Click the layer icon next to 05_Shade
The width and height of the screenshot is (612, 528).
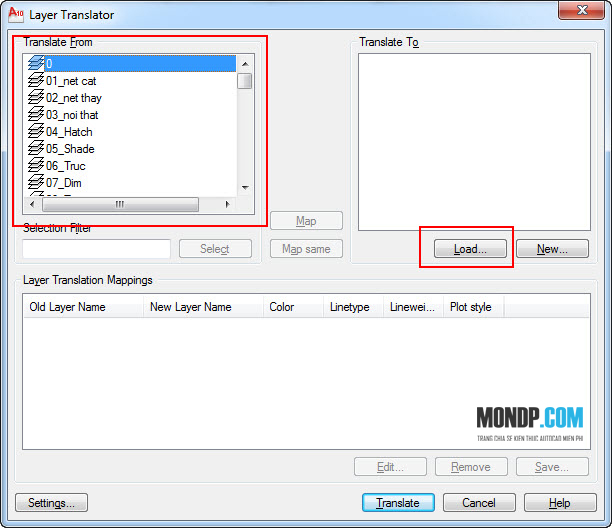[36, 148]
